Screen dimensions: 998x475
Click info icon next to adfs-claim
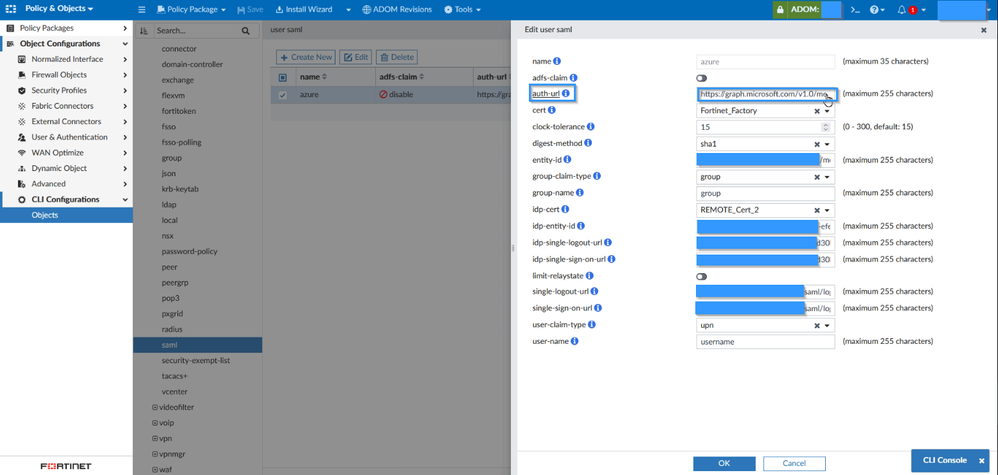click(x=573, y=77)
